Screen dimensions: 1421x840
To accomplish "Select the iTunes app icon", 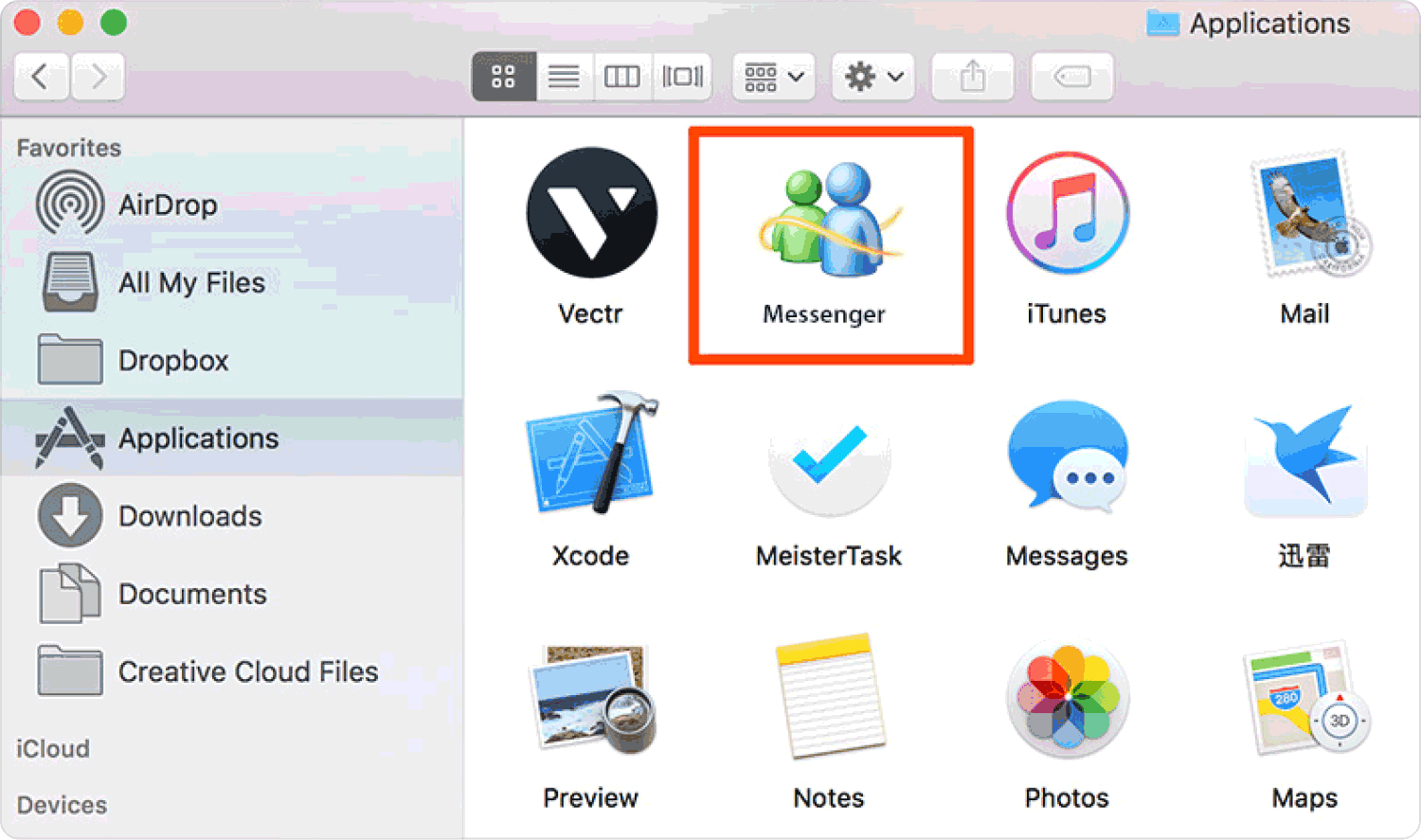I will pos(1068,212).
